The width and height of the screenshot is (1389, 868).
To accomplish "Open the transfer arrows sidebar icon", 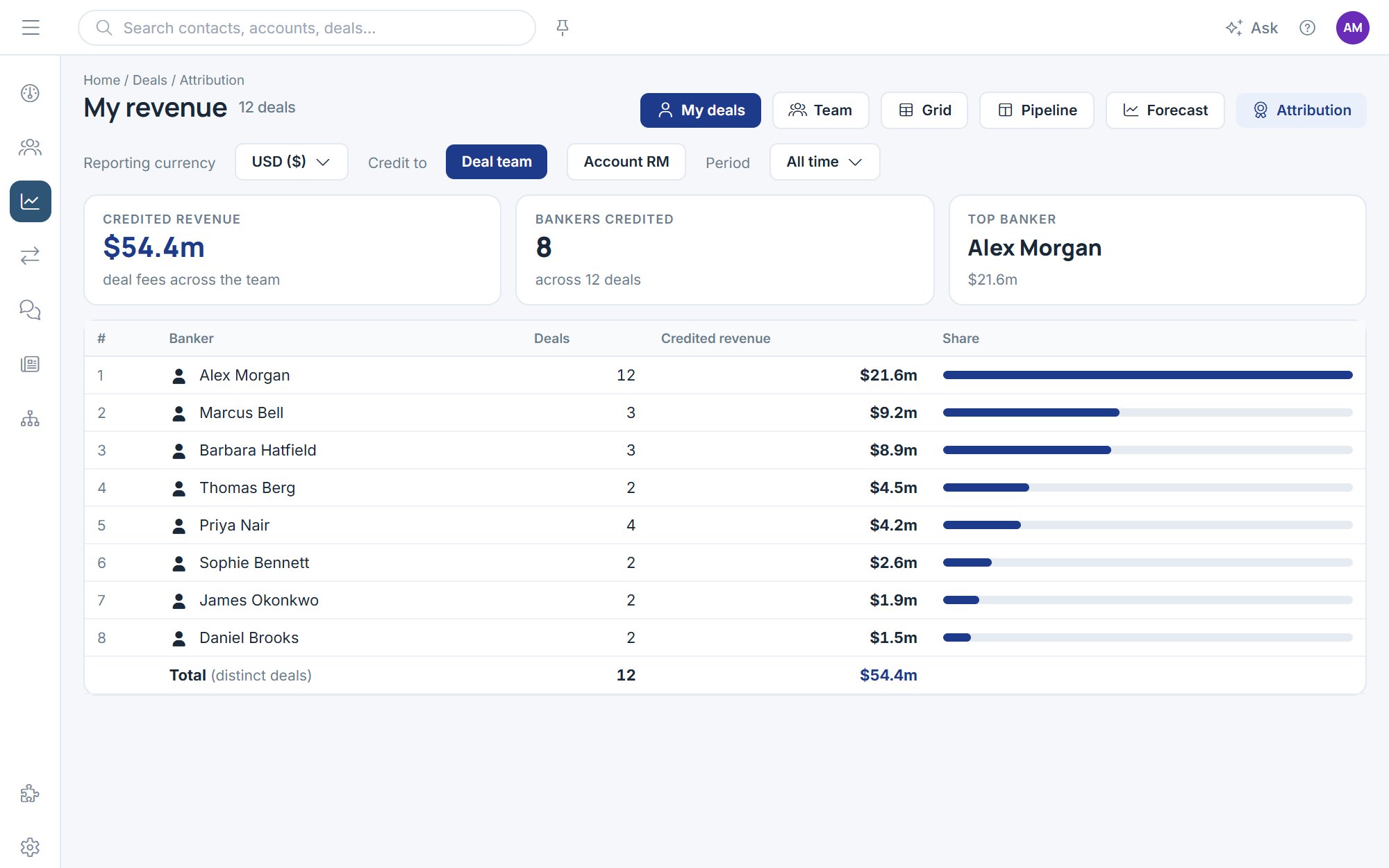I will coord(30,256).
